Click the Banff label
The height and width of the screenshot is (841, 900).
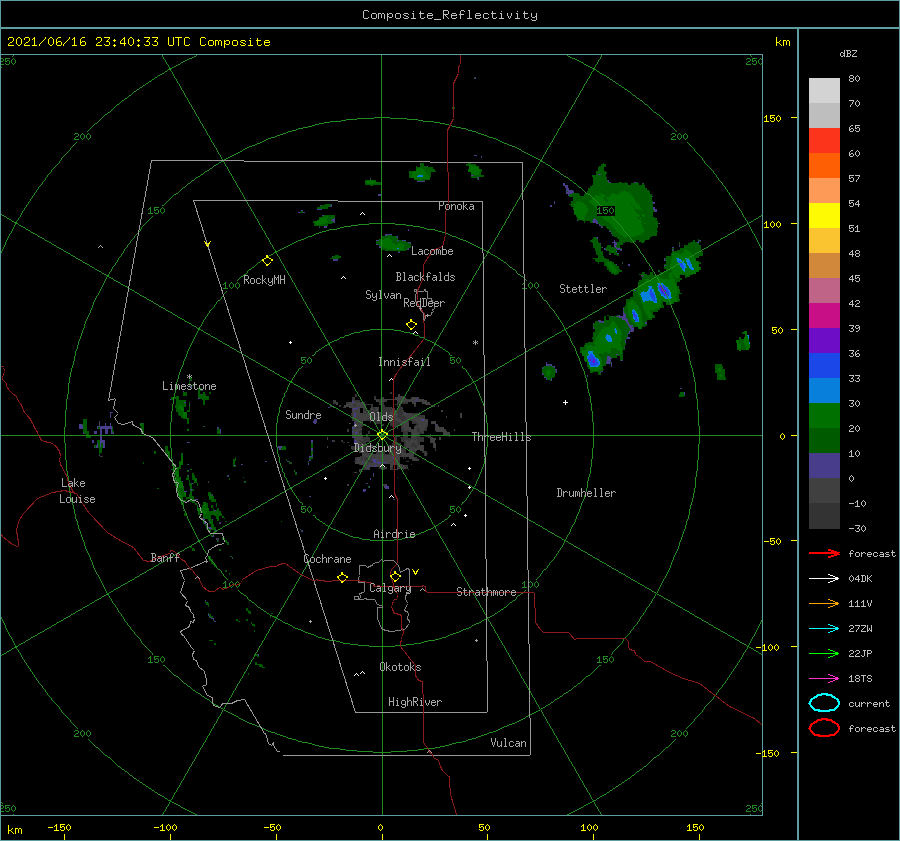tap(165, 557)
